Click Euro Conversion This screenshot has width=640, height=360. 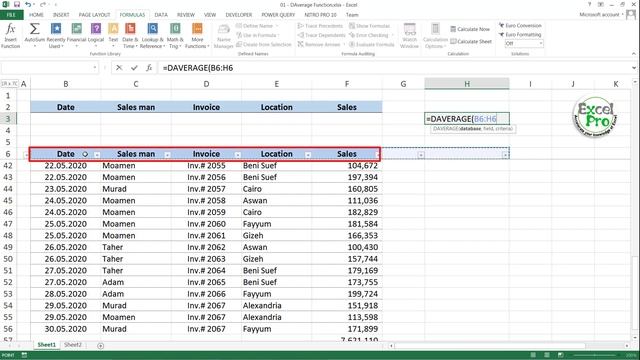520,26
